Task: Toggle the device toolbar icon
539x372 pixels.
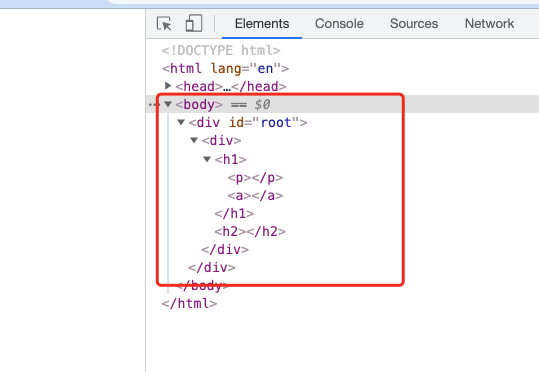Action: [194, 24]
